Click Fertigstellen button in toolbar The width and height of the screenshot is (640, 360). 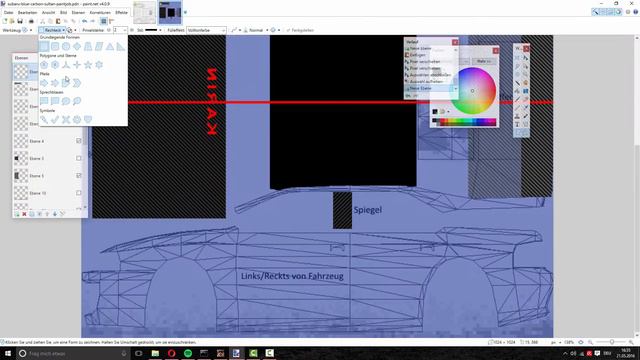point(300,30)
